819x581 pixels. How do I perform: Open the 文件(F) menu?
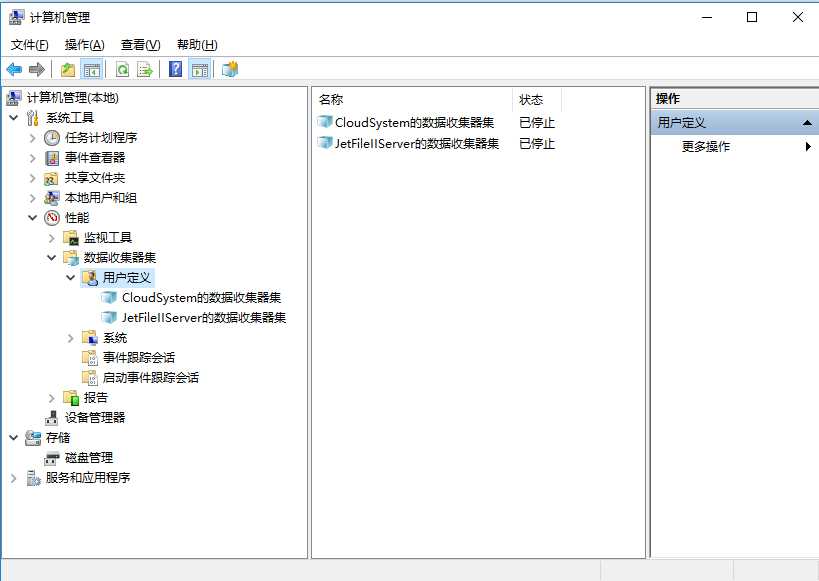(30, 45)
